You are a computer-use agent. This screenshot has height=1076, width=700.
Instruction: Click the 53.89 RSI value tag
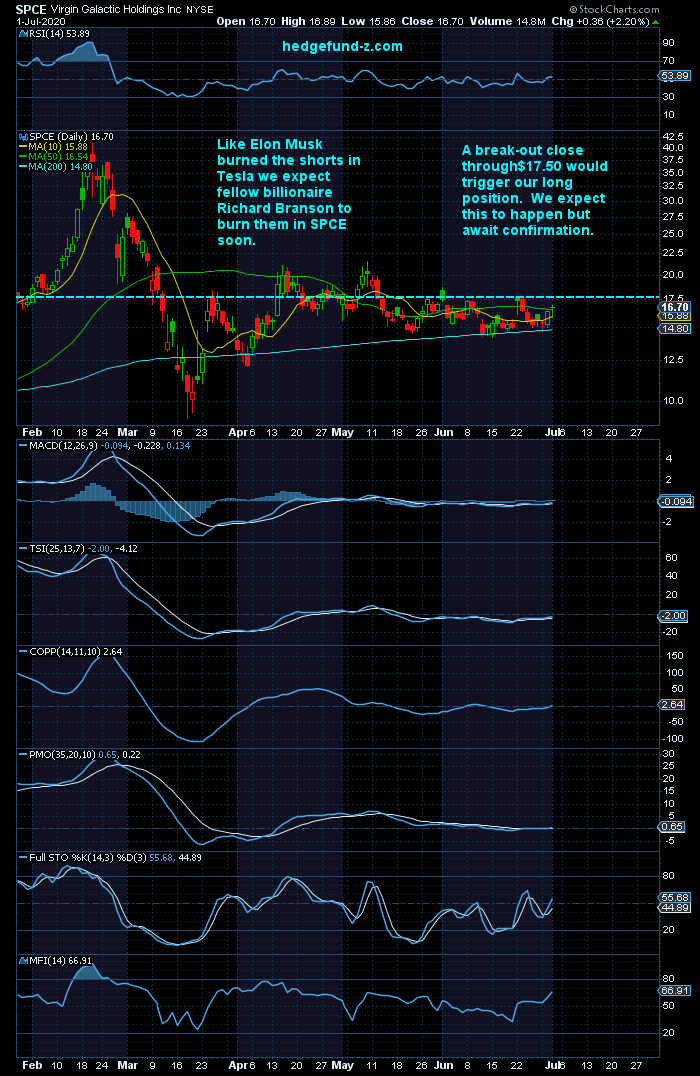coord(675,76)
